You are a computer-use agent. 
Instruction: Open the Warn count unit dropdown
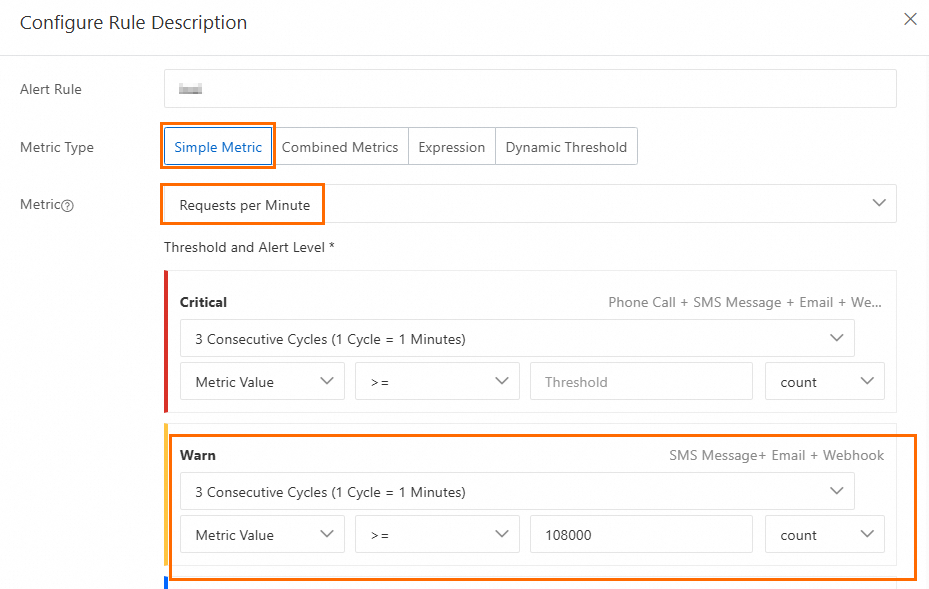(x=824, y=535)
